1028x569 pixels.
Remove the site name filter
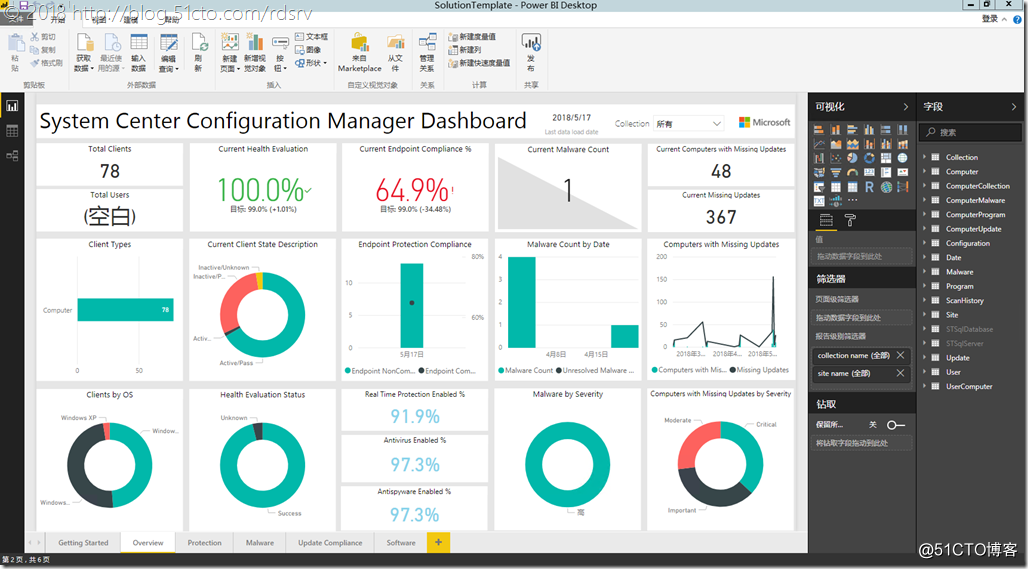(x=900, y=373)
